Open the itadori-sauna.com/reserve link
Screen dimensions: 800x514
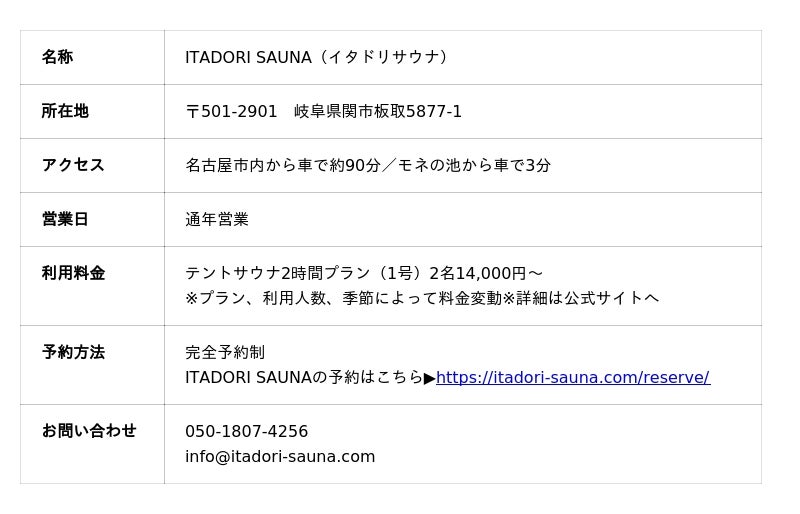pyautogui.click(x=572, y=378)
